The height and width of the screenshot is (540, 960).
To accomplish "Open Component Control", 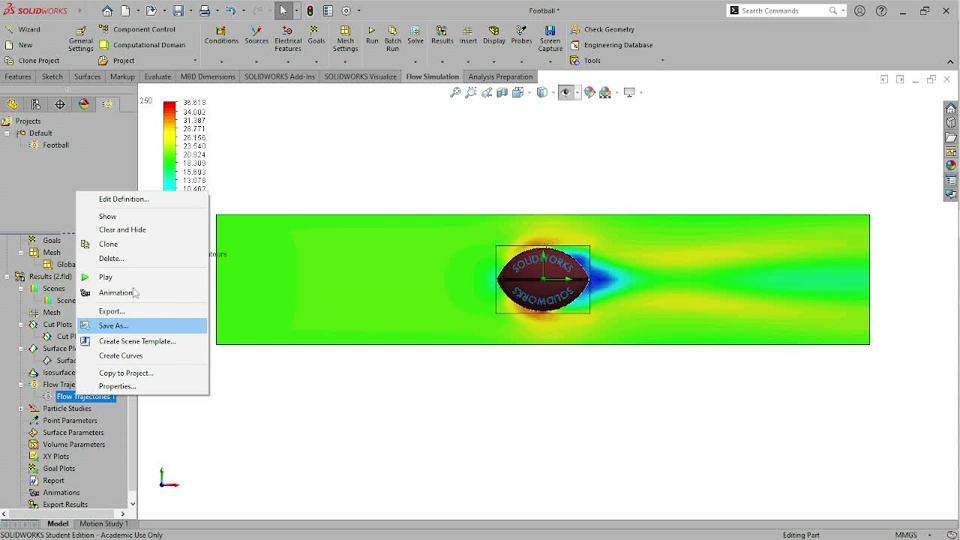I will point(137,29).
